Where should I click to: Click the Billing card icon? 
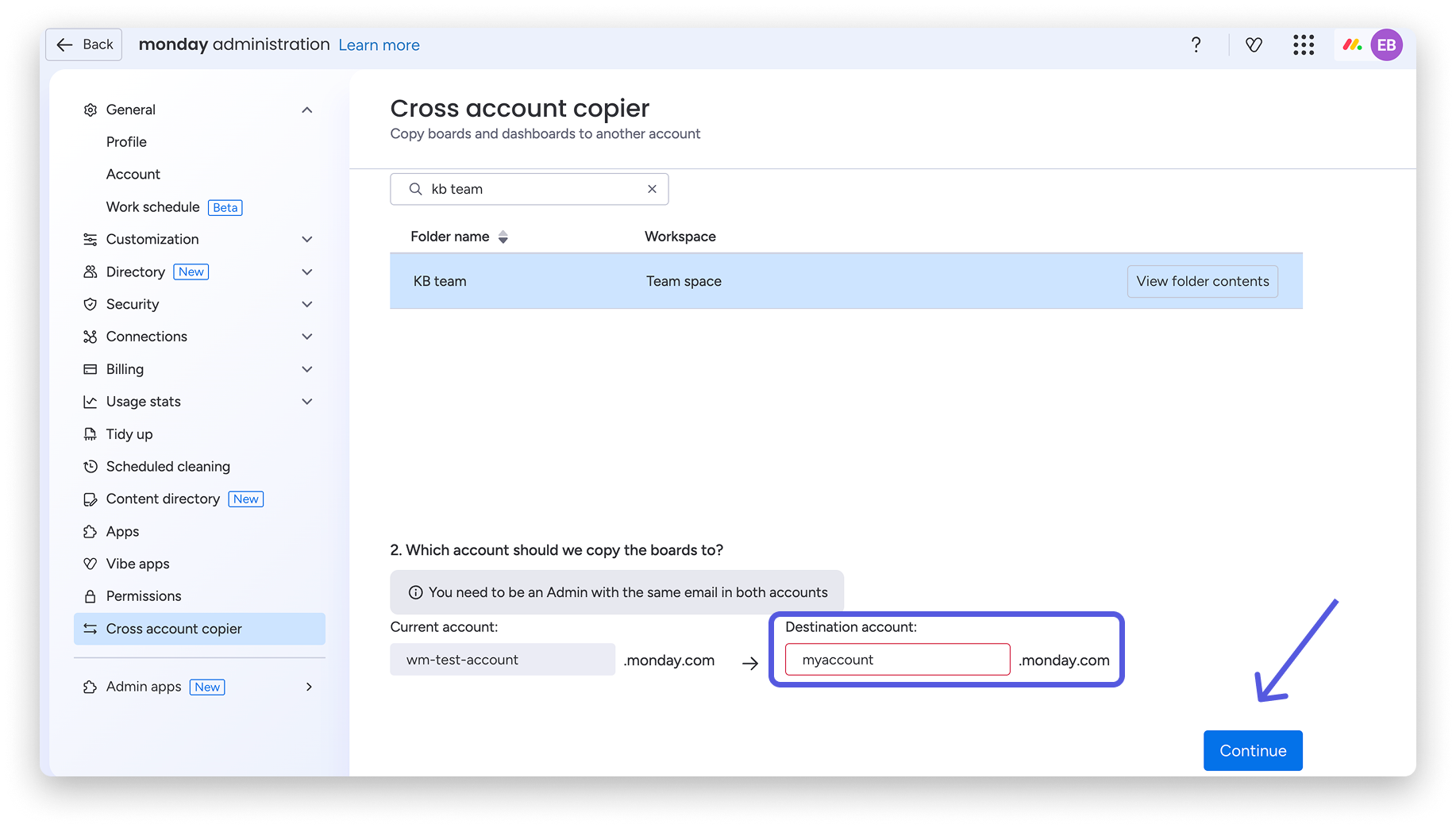(x=91, y=369)
